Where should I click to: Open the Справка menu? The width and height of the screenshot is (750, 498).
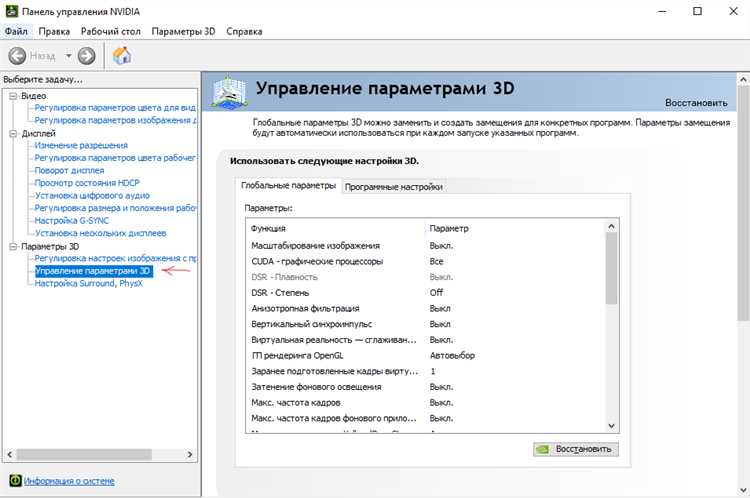(x=244, y=31)
